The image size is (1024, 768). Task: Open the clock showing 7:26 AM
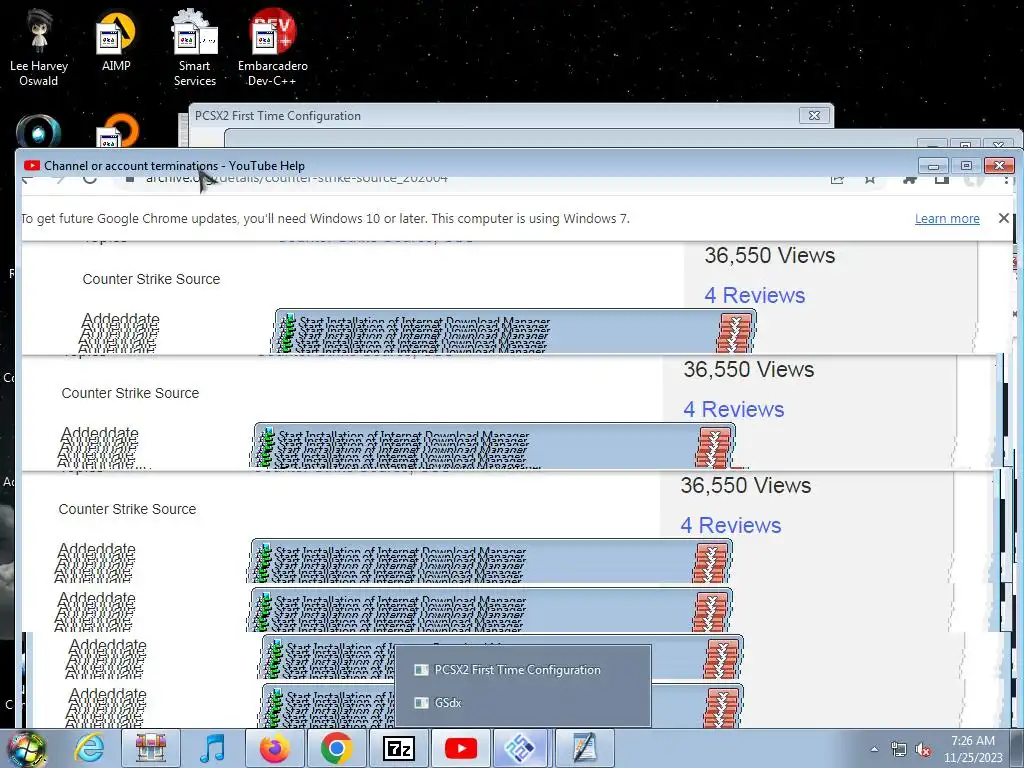(x=973, y=749)
